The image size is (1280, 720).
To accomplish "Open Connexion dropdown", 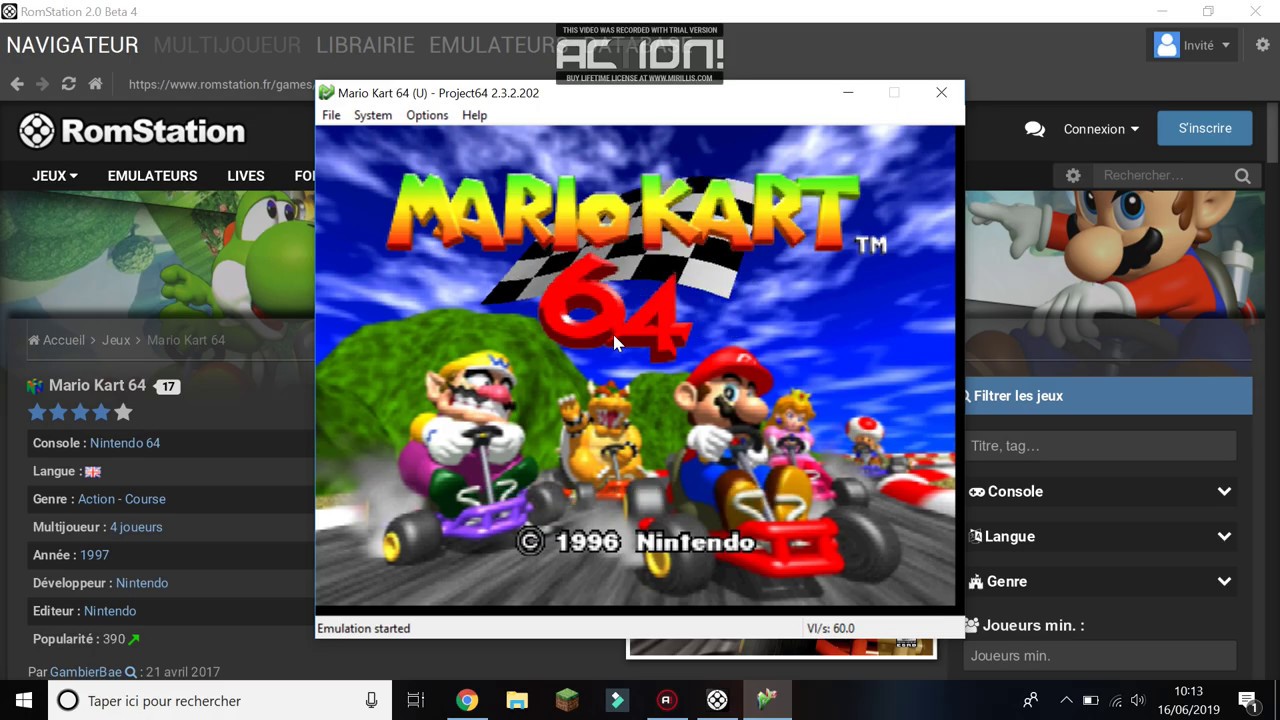I will (1101, 129).
